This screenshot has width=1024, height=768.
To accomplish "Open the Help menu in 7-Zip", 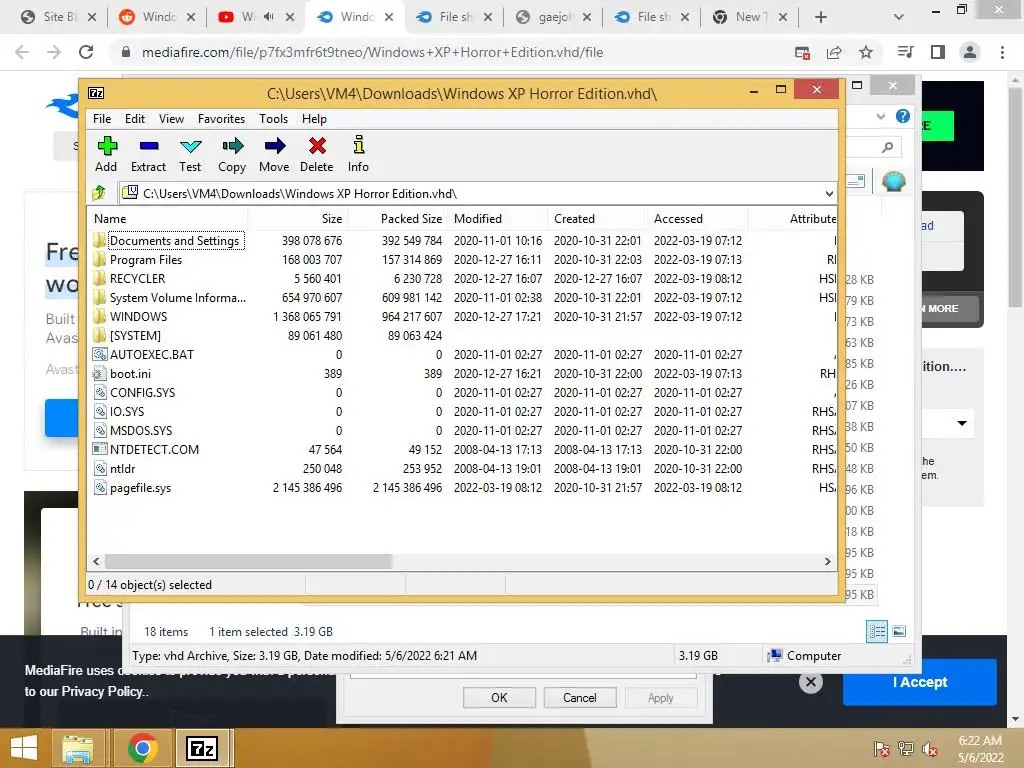I will tap(314, 119).
